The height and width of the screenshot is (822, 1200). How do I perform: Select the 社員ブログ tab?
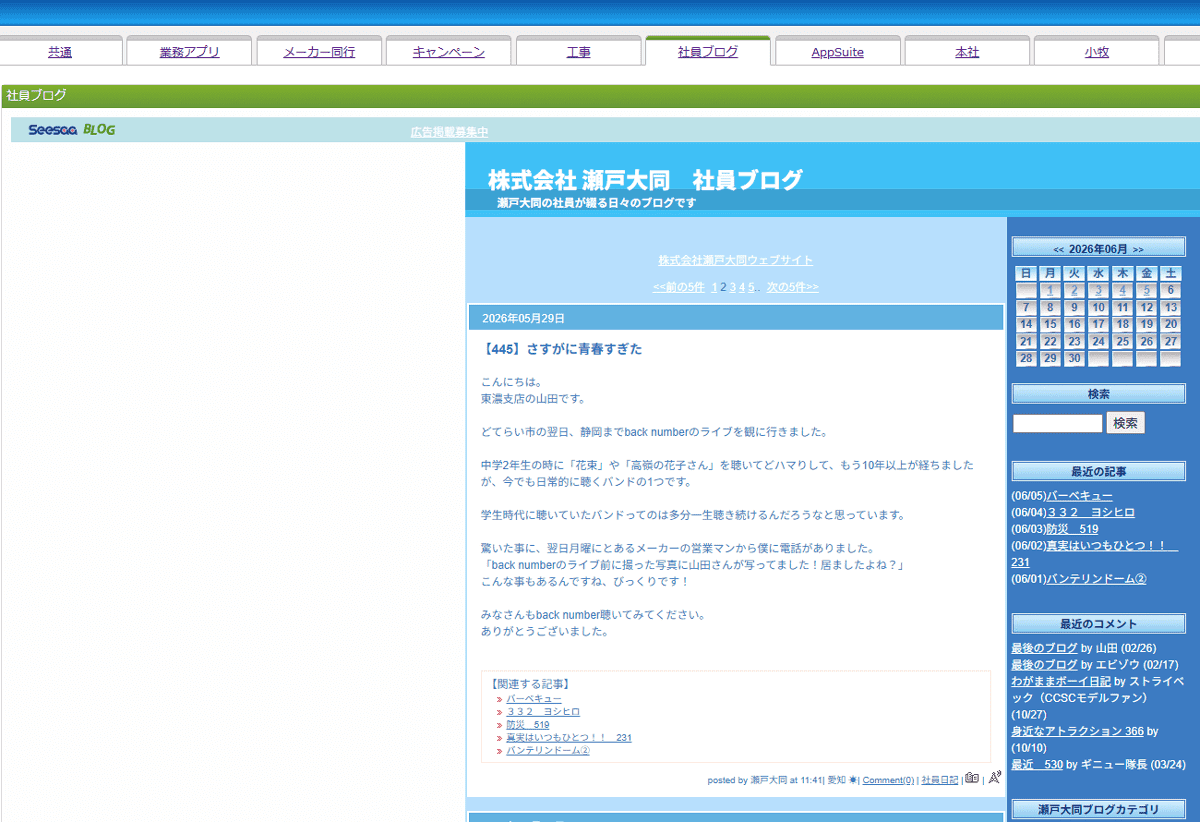[708, 51]
